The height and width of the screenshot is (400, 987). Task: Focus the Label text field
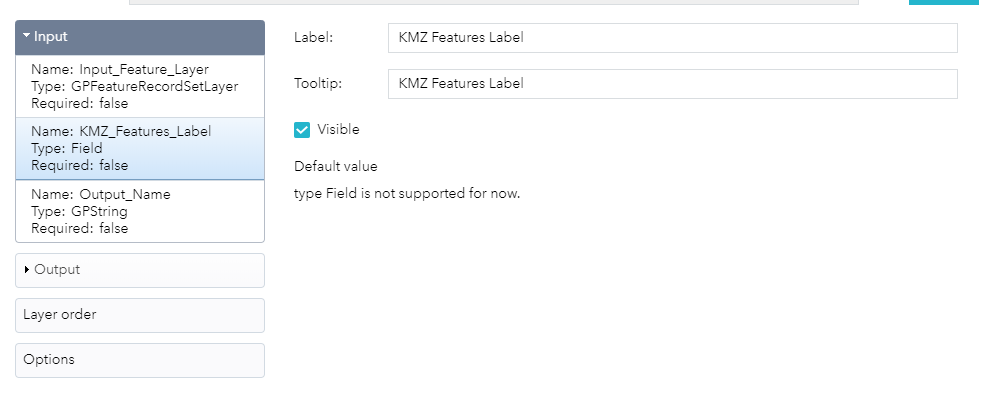pyautogui.click(x=672, y=38)
